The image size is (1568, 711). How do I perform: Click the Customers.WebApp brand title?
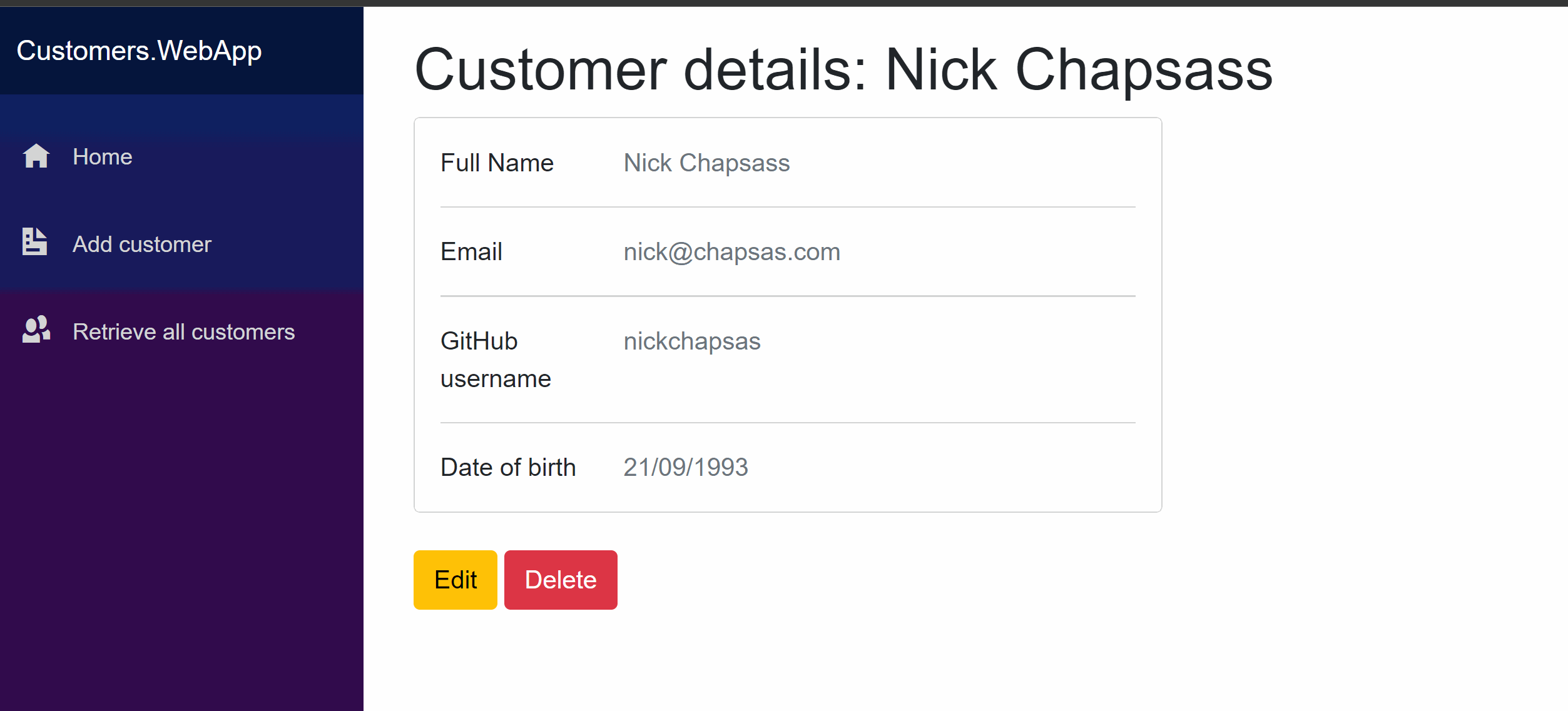(x=139, y=51)
